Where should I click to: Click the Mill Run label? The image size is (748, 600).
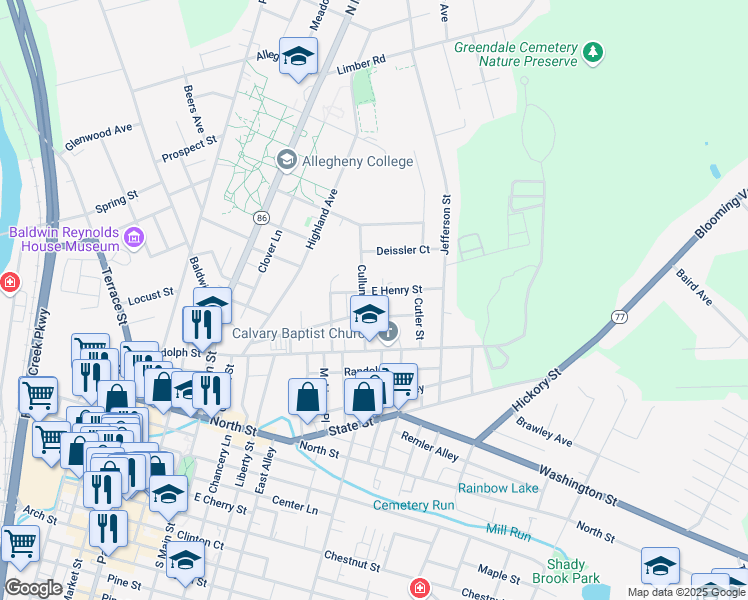pos(509,532)
